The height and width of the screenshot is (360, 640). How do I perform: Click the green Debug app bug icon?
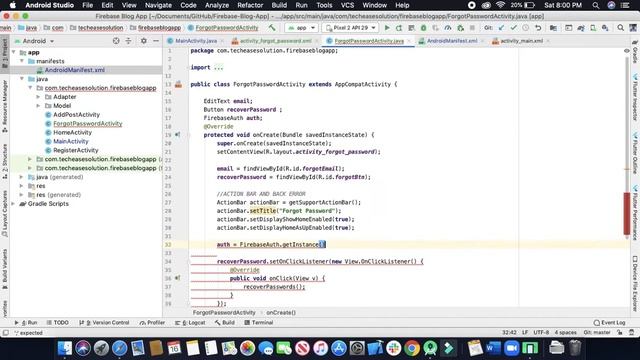pos(423,28)
